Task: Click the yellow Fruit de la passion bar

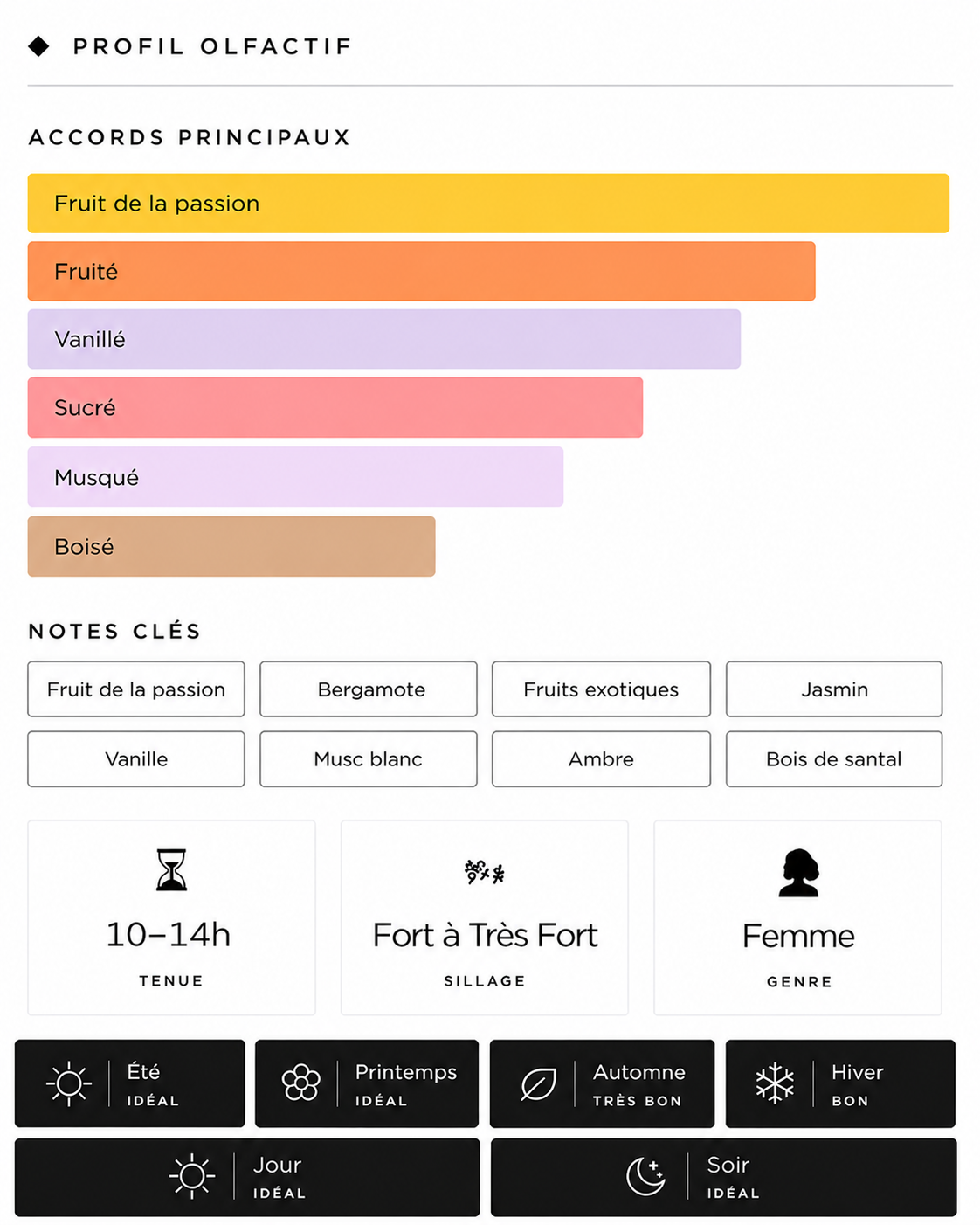Action: (x=488, y=204)
